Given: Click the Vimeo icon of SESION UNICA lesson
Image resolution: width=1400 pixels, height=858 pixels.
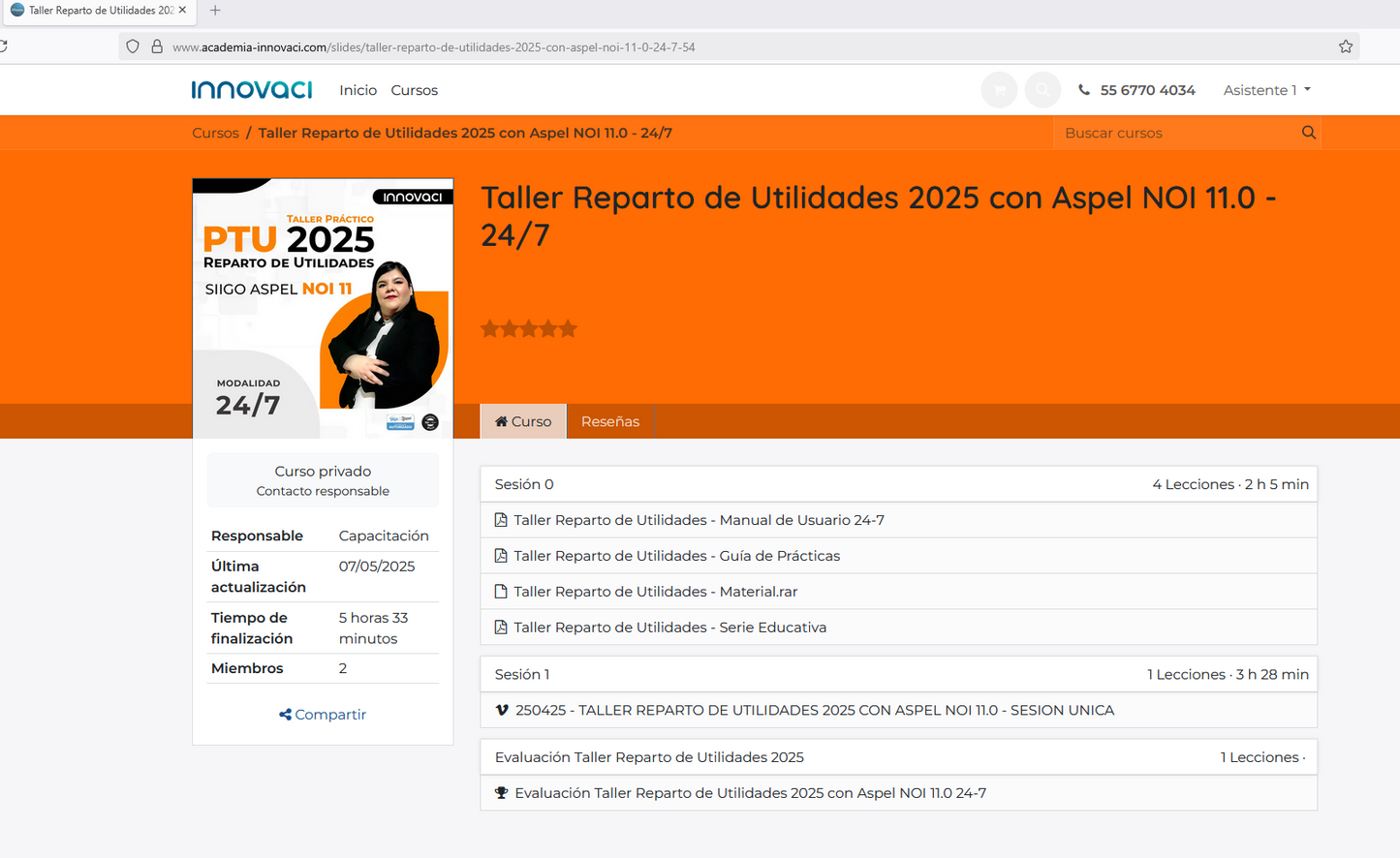Looking at the screenshot, I should 502,710.
